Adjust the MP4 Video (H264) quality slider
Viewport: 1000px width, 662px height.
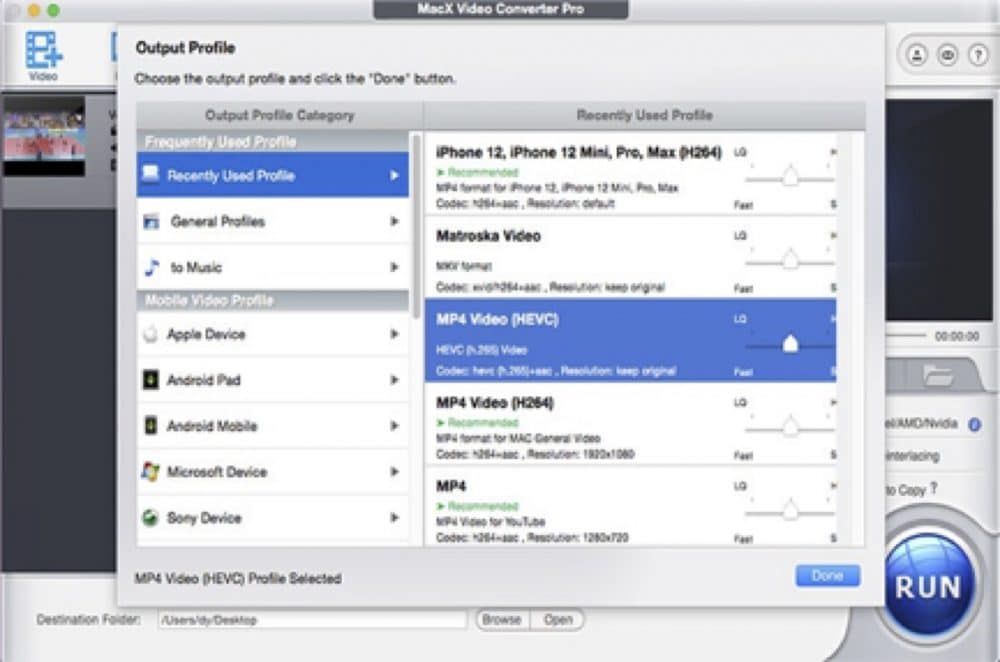(x=790, y=427)
